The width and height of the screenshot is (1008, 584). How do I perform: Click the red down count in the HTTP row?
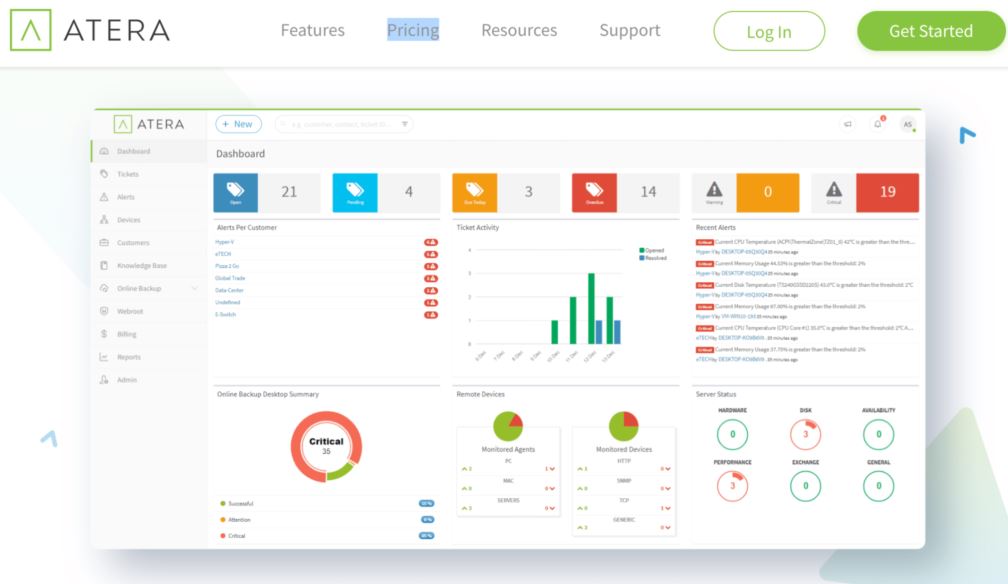click(x=666, y=469)
